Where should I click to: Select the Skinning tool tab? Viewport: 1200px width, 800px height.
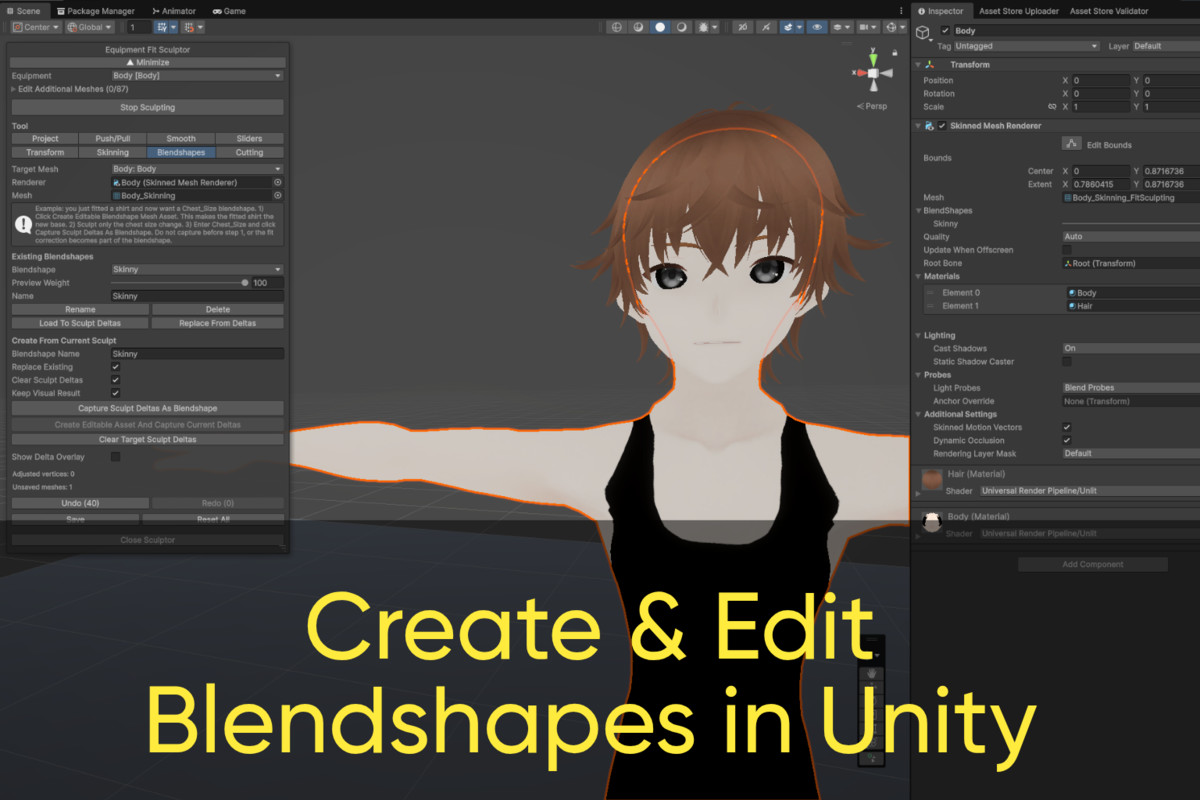pyautogui.click(x=113, y=153)
